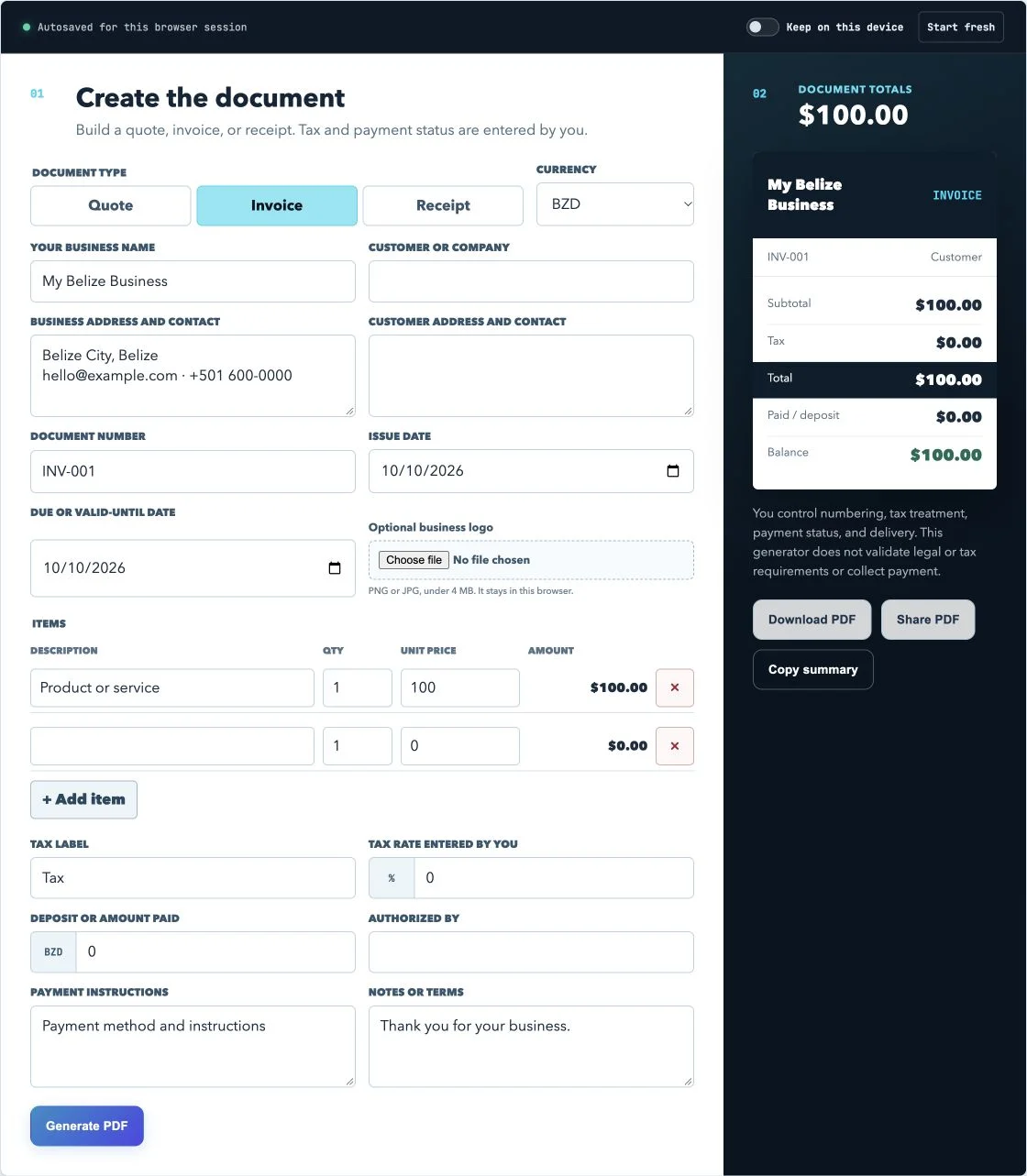This screenshot has height=1176, width=1027.
Task: Click the Start fresh button
Action: tap(961, 27)
